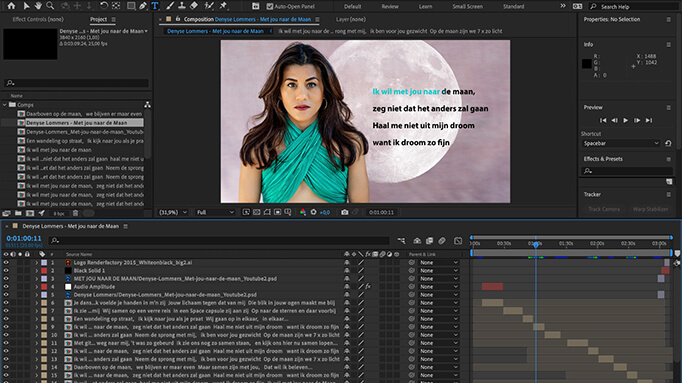Select the Zoom magnifier tool

[x=50, y=6]
